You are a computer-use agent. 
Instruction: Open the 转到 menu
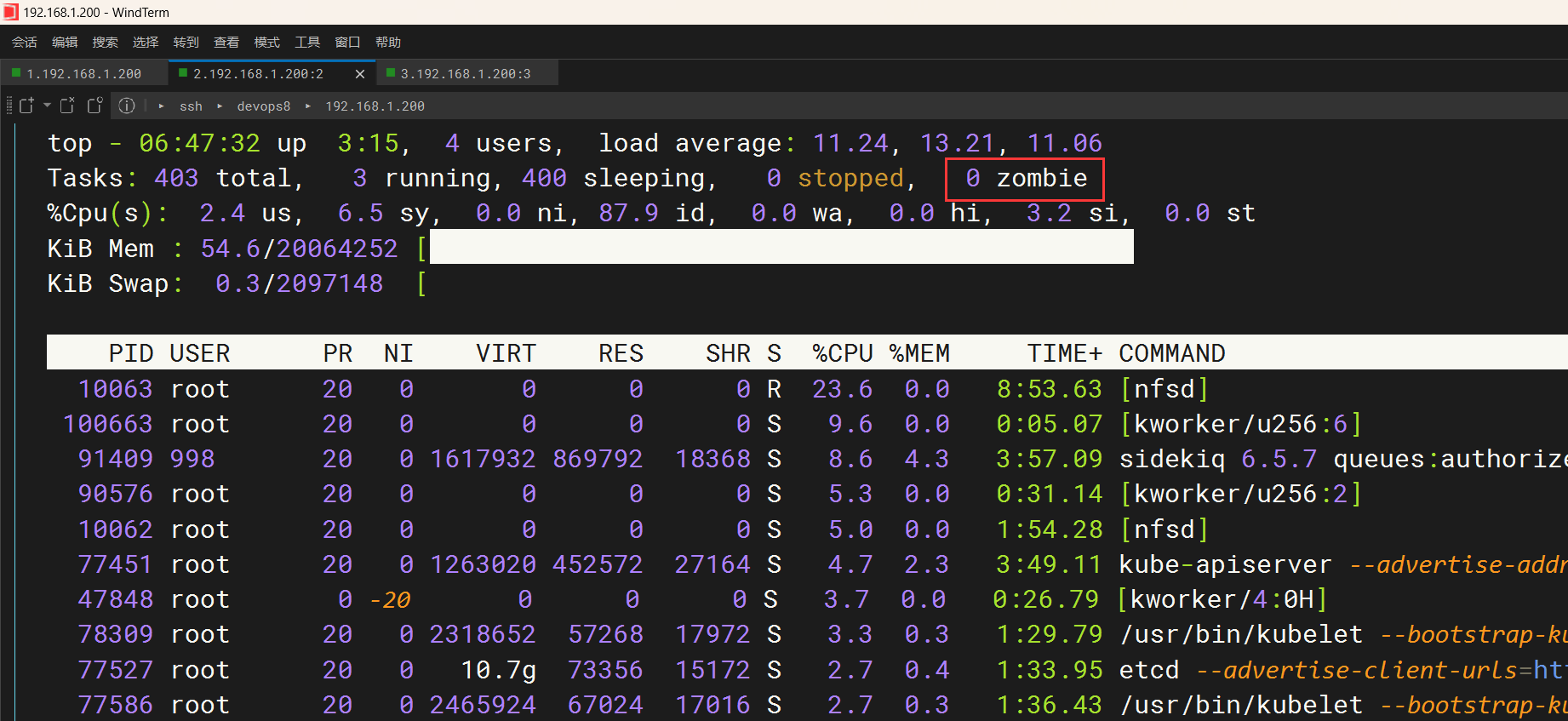click(x=186, y=42)
